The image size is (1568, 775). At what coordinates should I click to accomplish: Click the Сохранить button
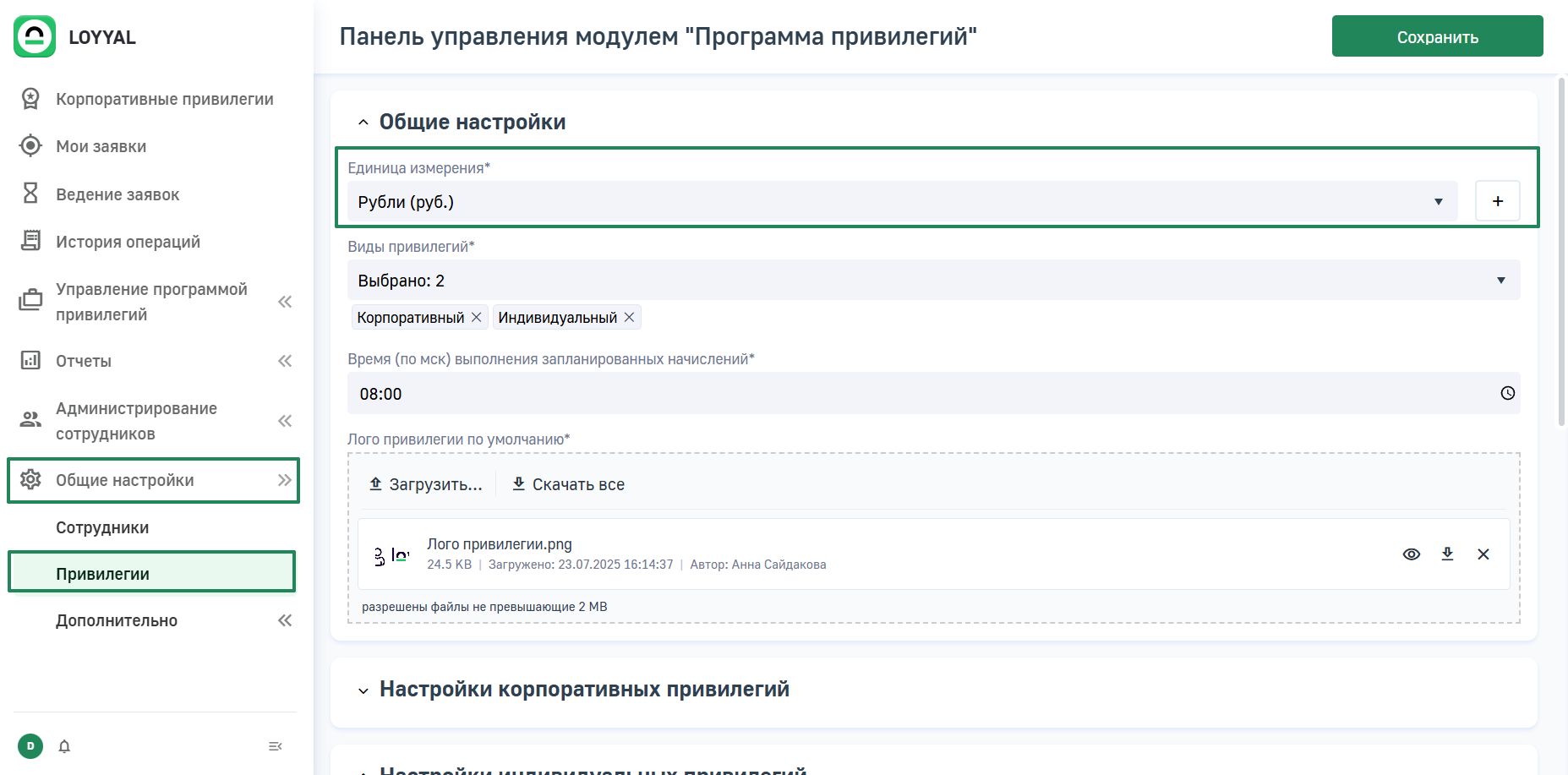coord(1437,37)
